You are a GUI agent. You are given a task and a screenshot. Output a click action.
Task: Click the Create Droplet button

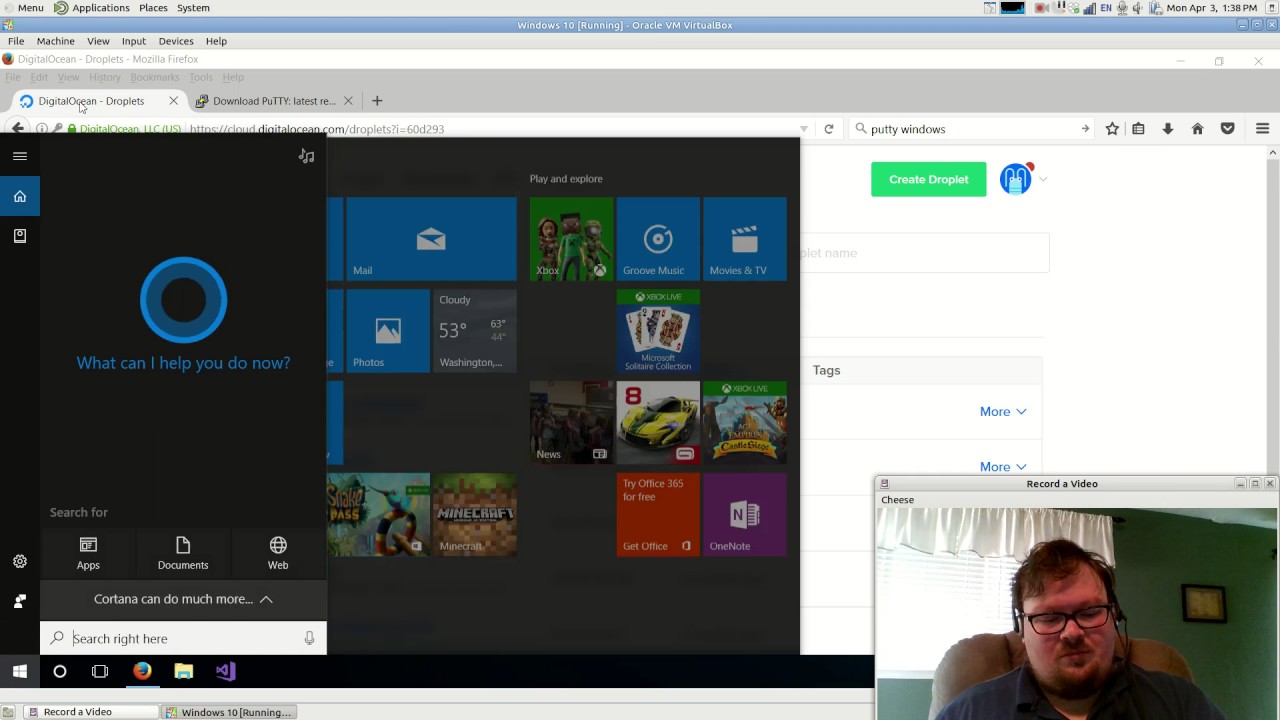click(929, 179)
